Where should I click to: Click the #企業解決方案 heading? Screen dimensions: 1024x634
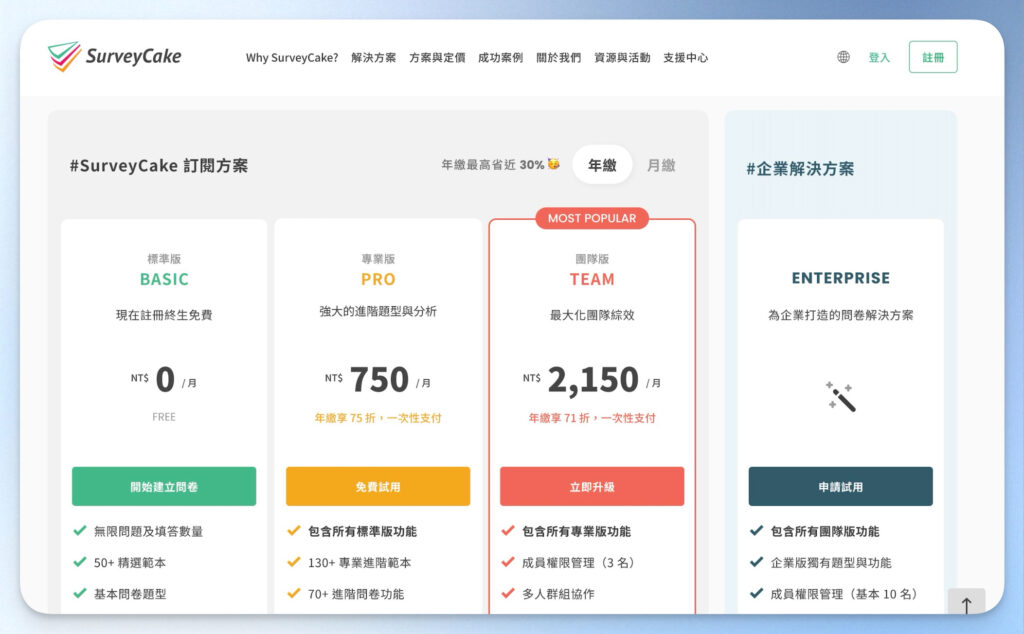(800, 169)
